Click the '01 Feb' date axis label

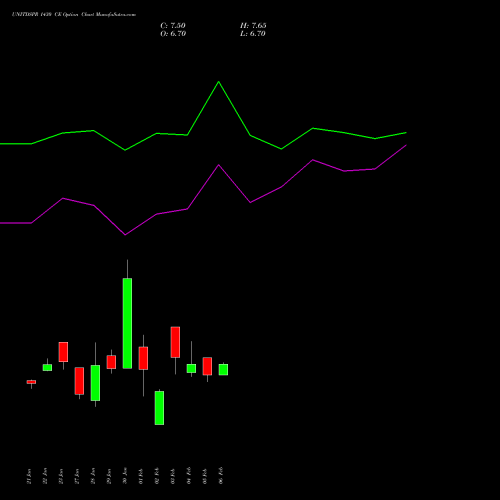pos(141,476)
